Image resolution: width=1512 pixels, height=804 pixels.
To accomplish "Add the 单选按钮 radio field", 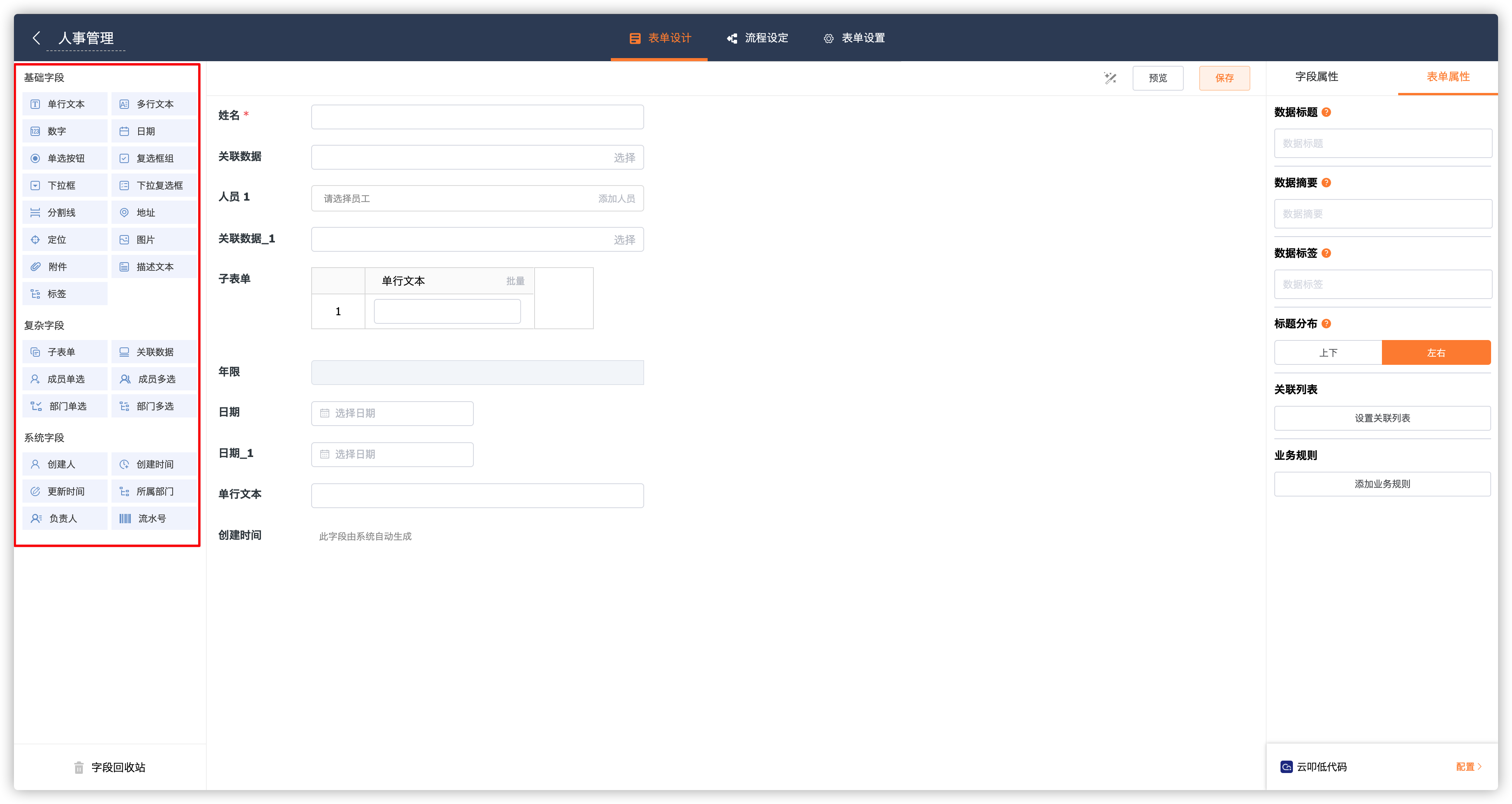I will (65, 158).
